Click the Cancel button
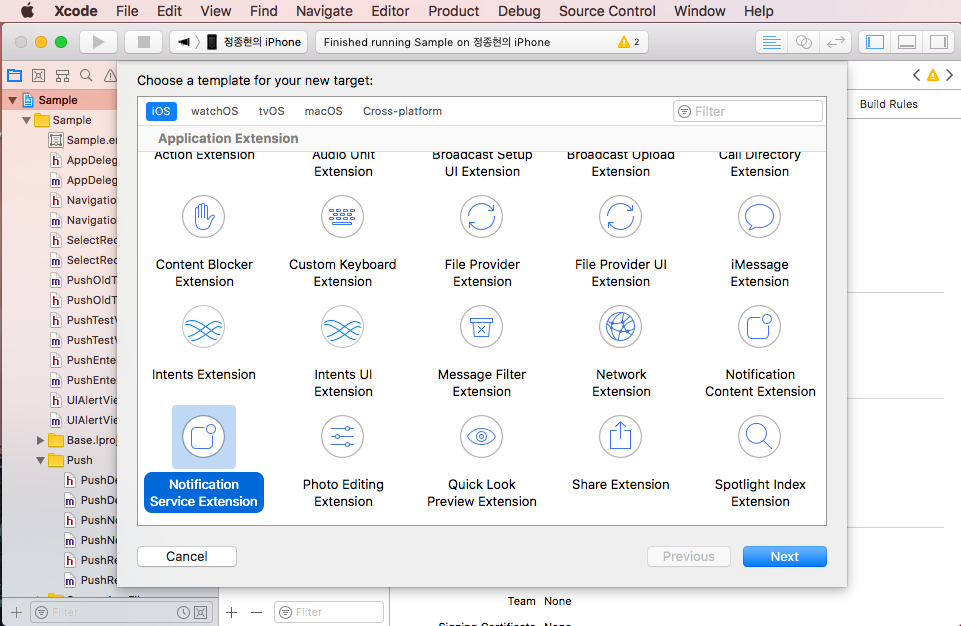Image resolution: width=961 pixels, height=626 pixels. [187, 557]
